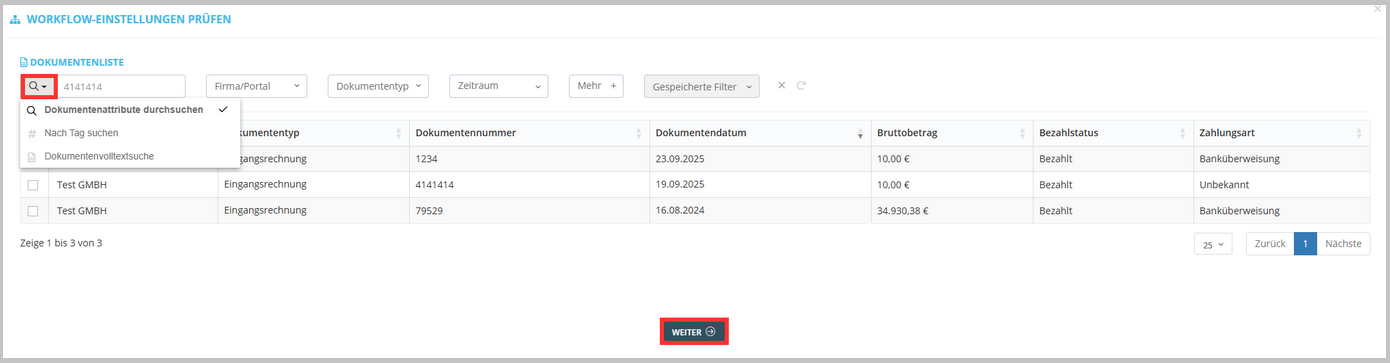Select Dokumentenattribute durchsuchen menu option
Screen dimensions: 1390x363
click(x=130, y=110)
